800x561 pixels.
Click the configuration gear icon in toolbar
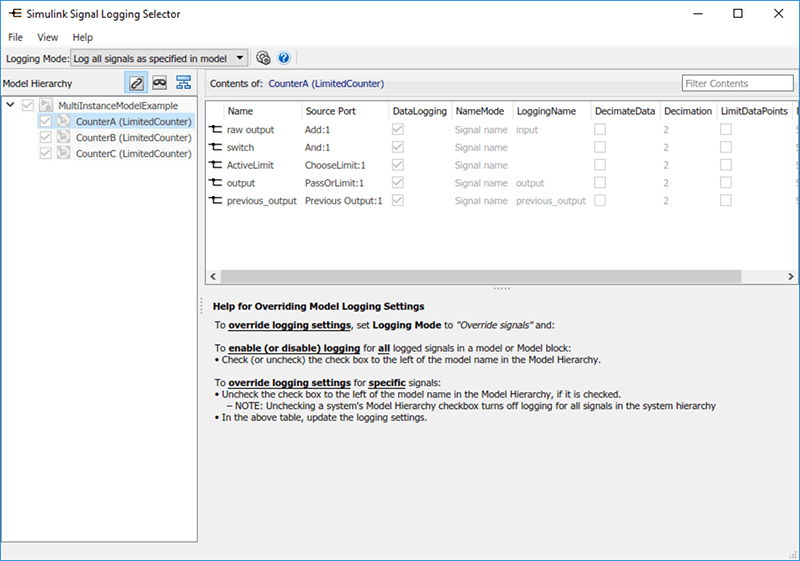tap(263, 58)
